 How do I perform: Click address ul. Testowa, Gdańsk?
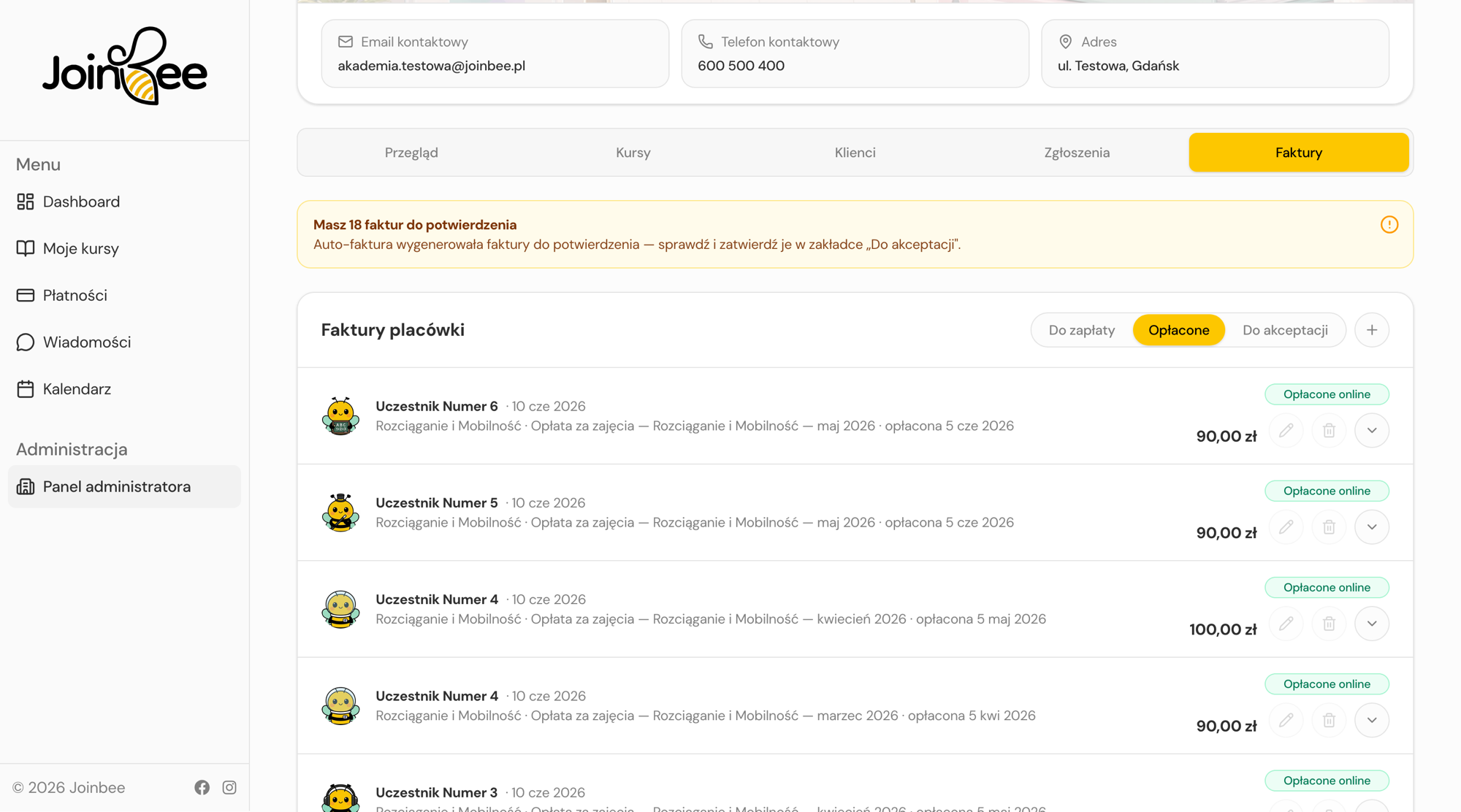(1118, 66)
